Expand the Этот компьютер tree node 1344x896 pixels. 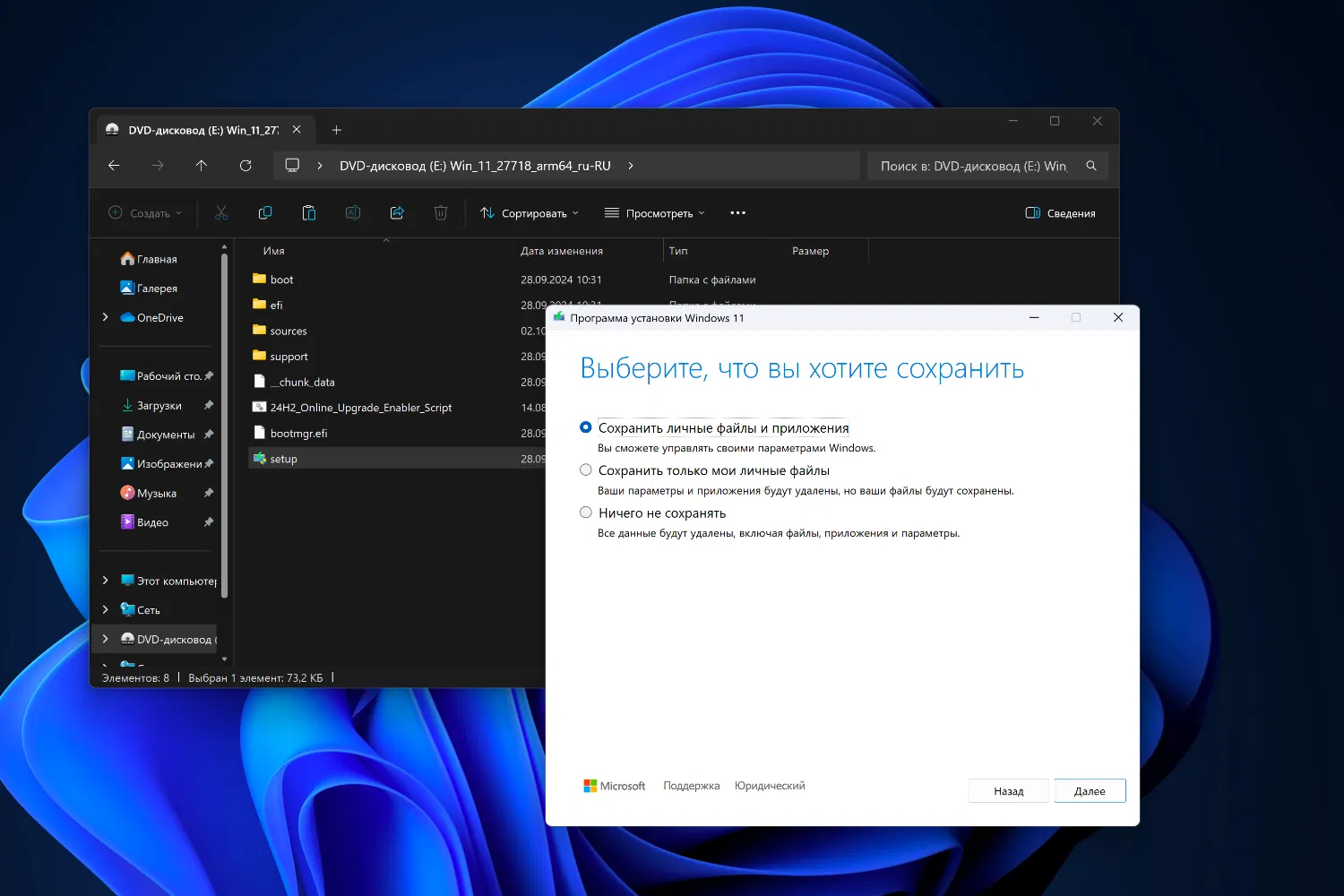click(x=106, y=581)
